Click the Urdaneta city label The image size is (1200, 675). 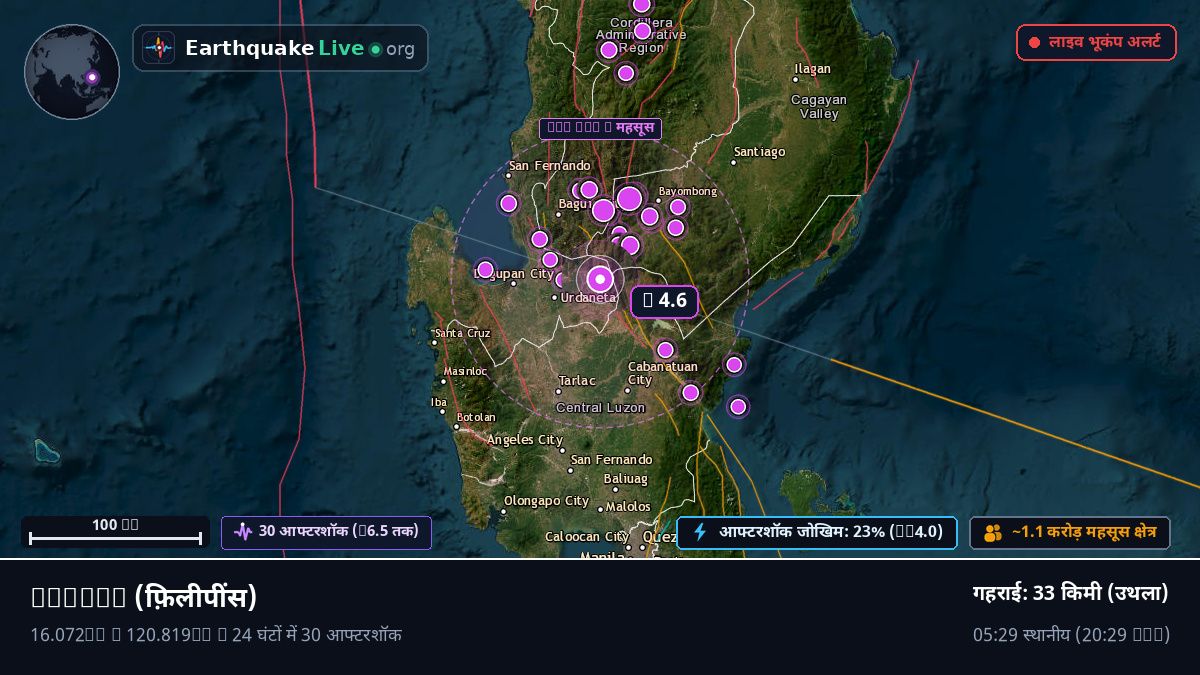(588, 297)
